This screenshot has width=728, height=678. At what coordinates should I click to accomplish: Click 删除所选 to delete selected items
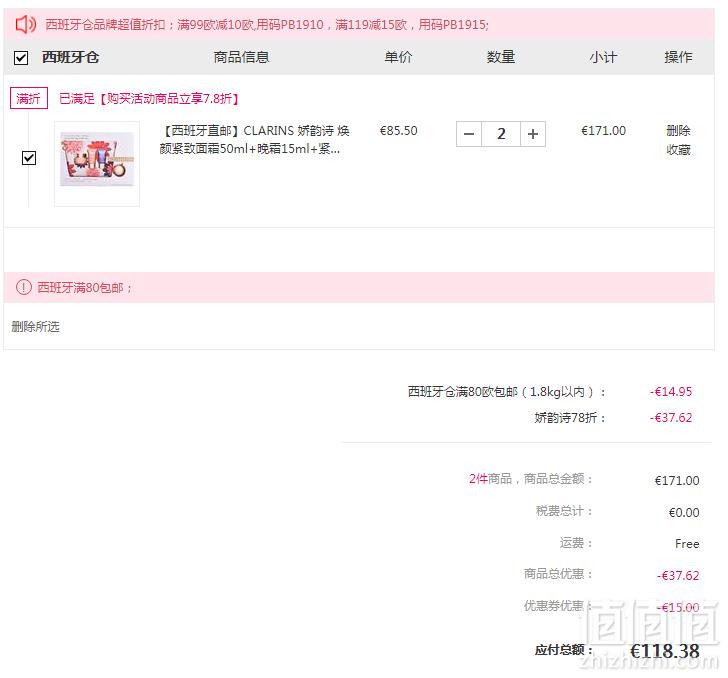point(36,326)
